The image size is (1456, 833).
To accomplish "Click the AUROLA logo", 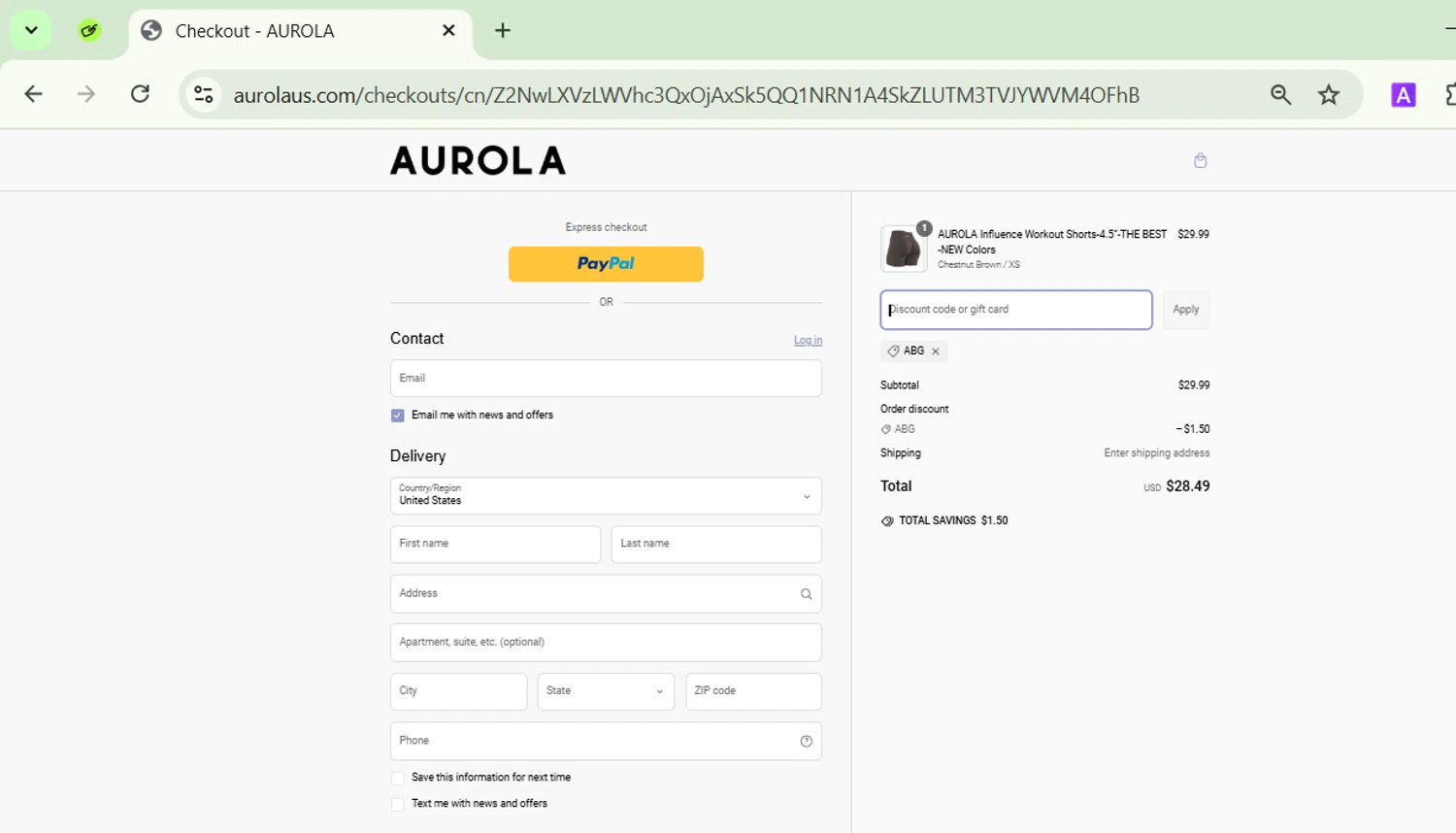I will (478, 160).
